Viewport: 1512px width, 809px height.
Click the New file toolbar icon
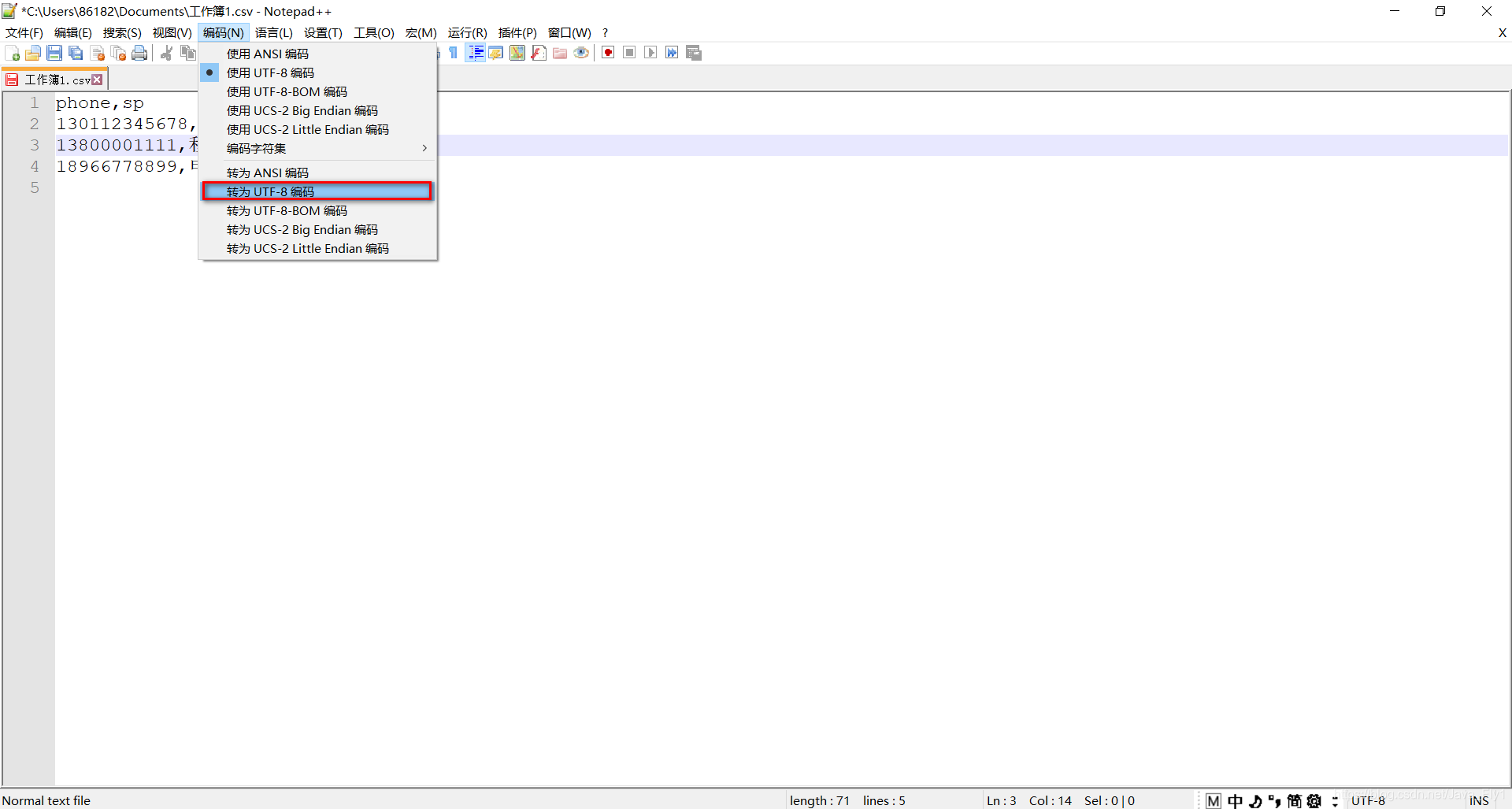tap(12, 53)
